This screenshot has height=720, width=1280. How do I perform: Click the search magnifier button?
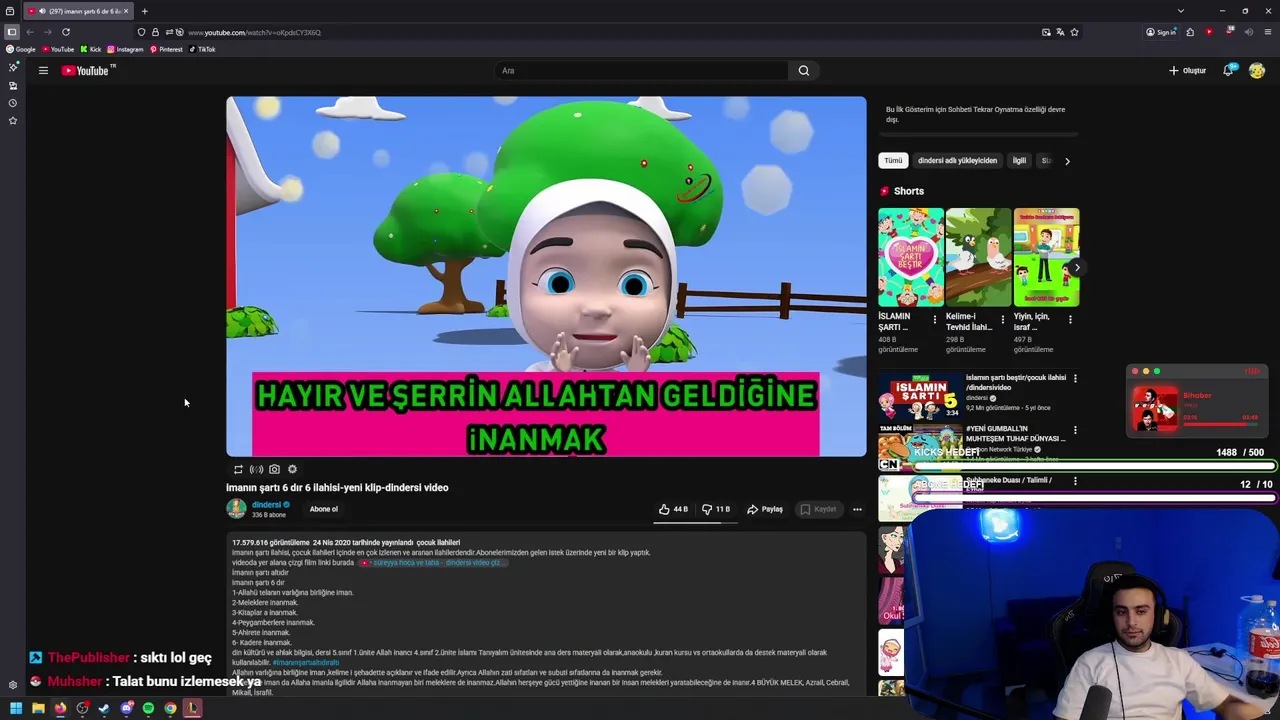coord(804,70)
